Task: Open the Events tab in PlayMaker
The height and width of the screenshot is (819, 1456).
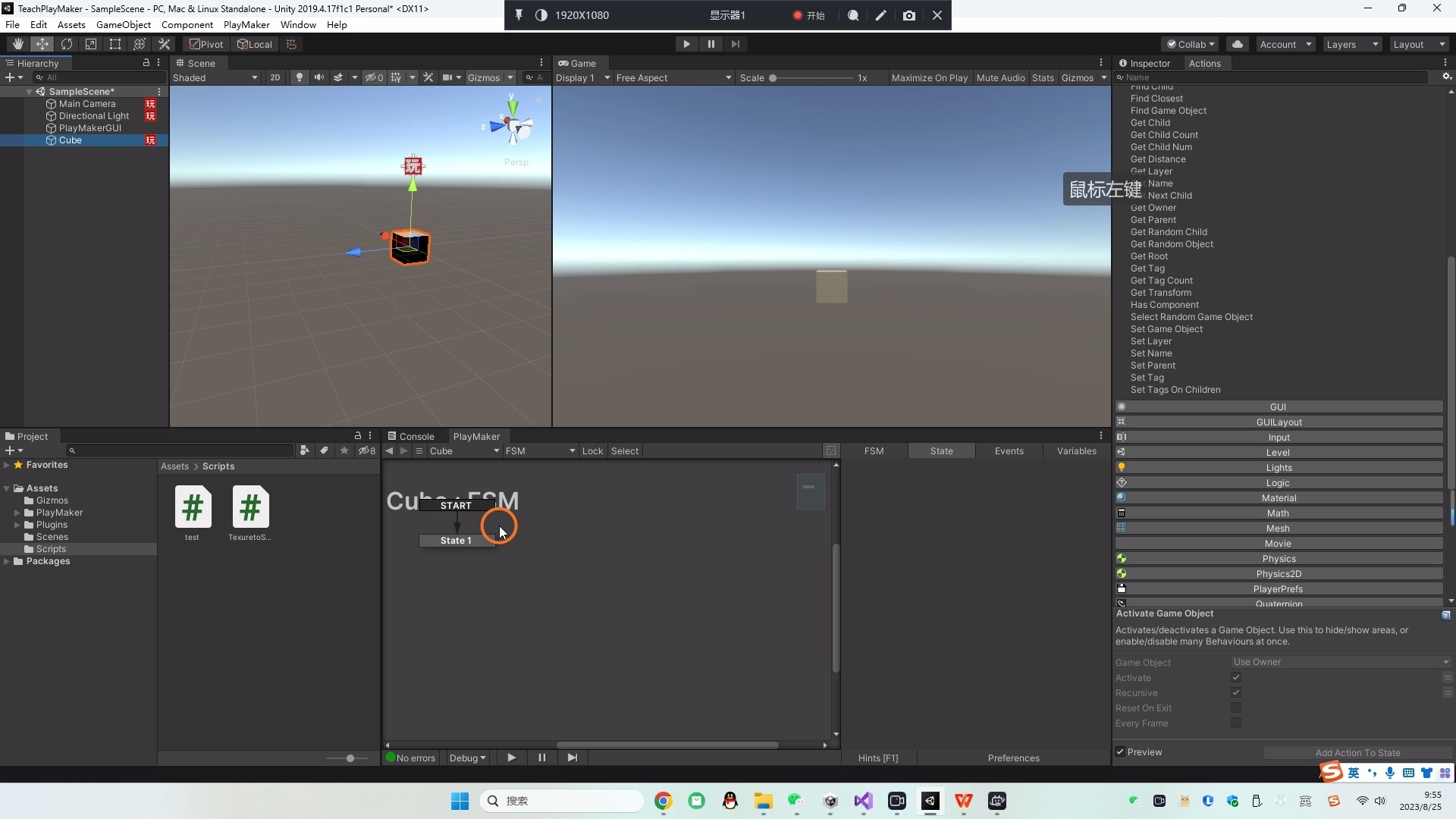Action: [1009, 450]
